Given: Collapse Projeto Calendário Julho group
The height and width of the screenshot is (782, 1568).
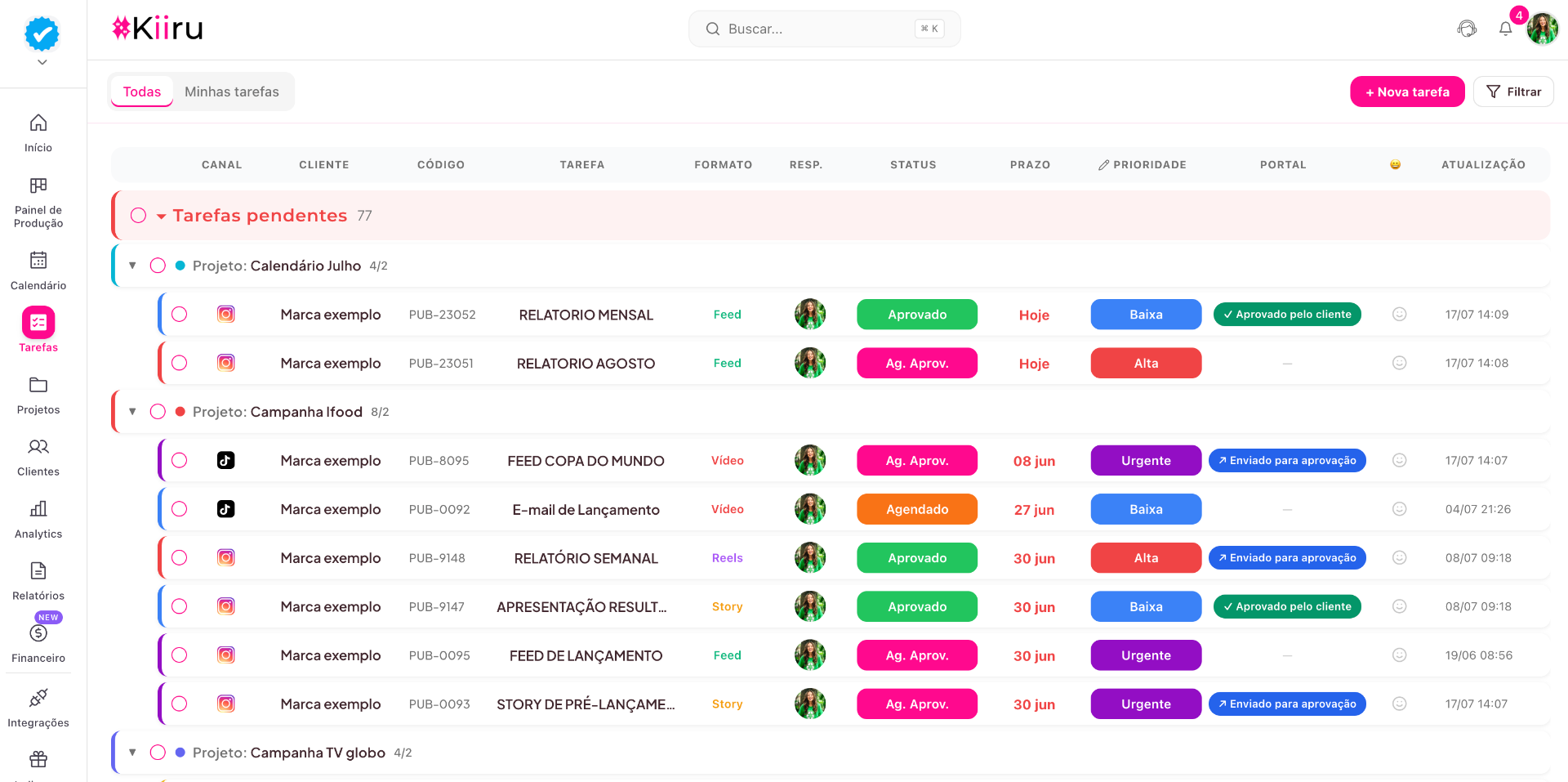Looking at the screenshot, I should (x=132, y=266).
